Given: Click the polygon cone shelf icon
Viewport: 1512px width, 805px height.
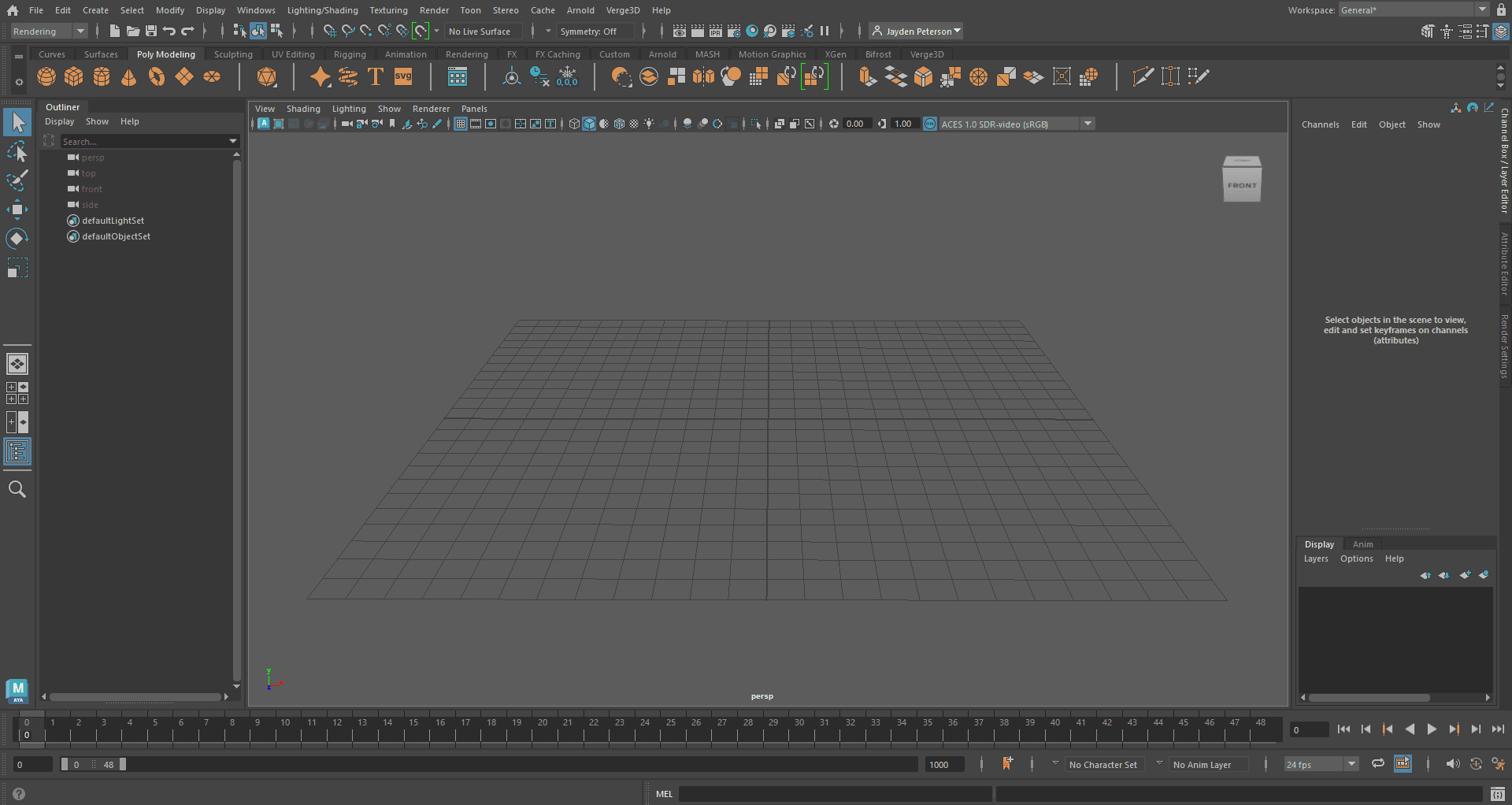Looking at the screenshot, I should (x=129, y=76).
